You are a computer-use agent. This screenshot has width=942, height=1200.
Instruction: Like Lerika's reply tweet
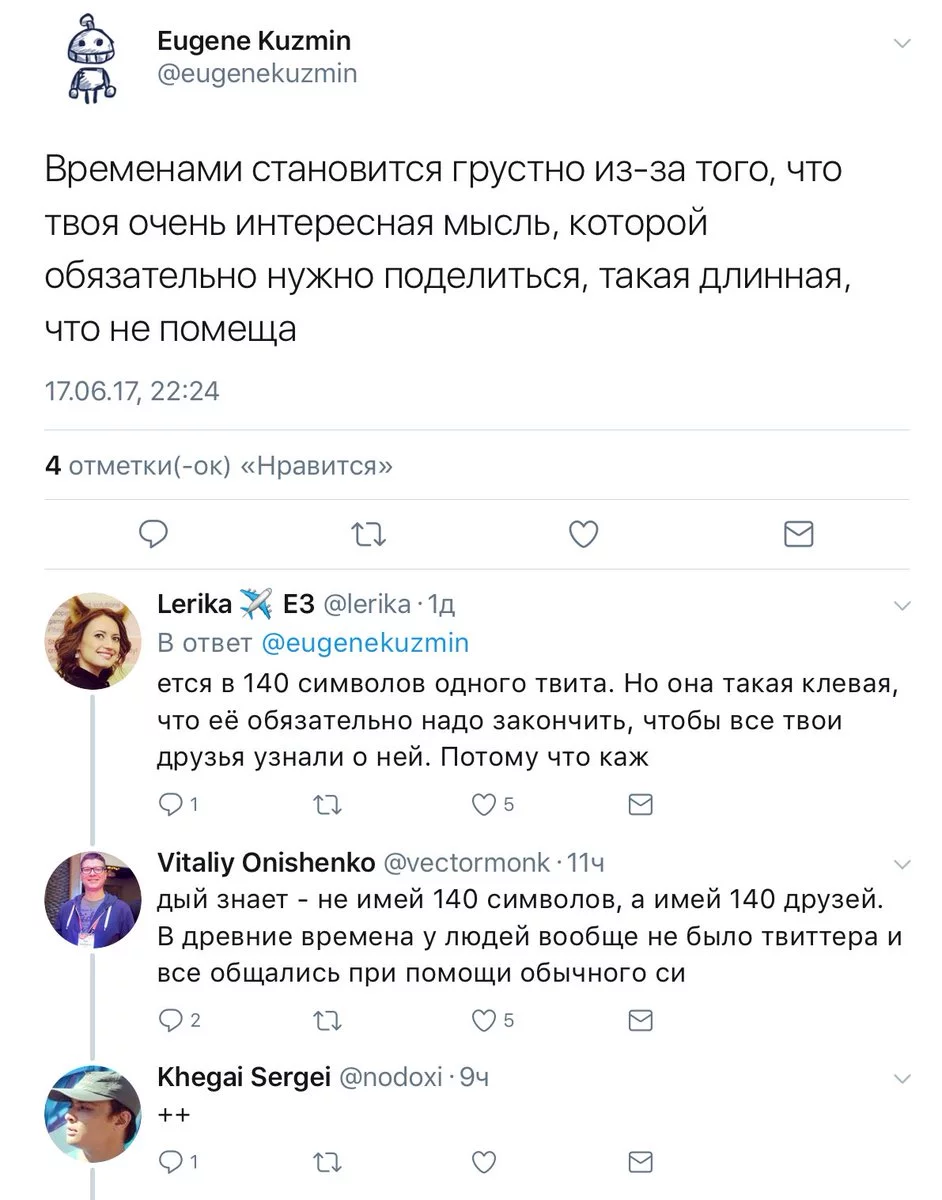(484, 804)
